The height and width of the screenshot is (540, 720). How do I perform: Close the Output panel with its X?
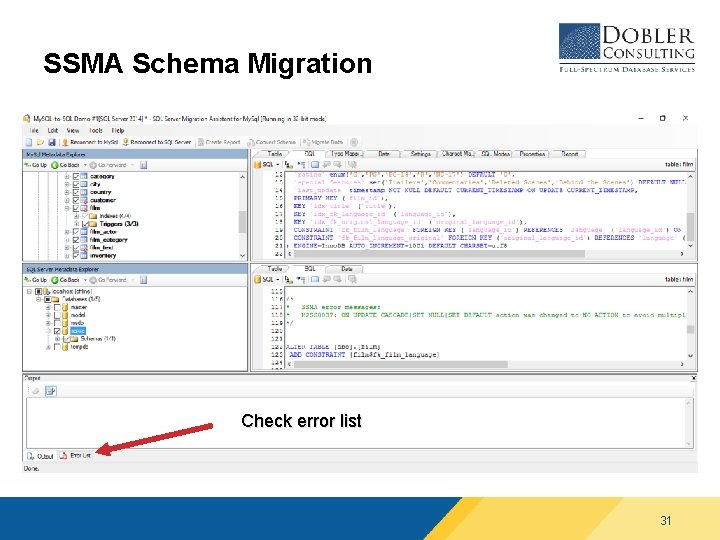tap(693, 378)
